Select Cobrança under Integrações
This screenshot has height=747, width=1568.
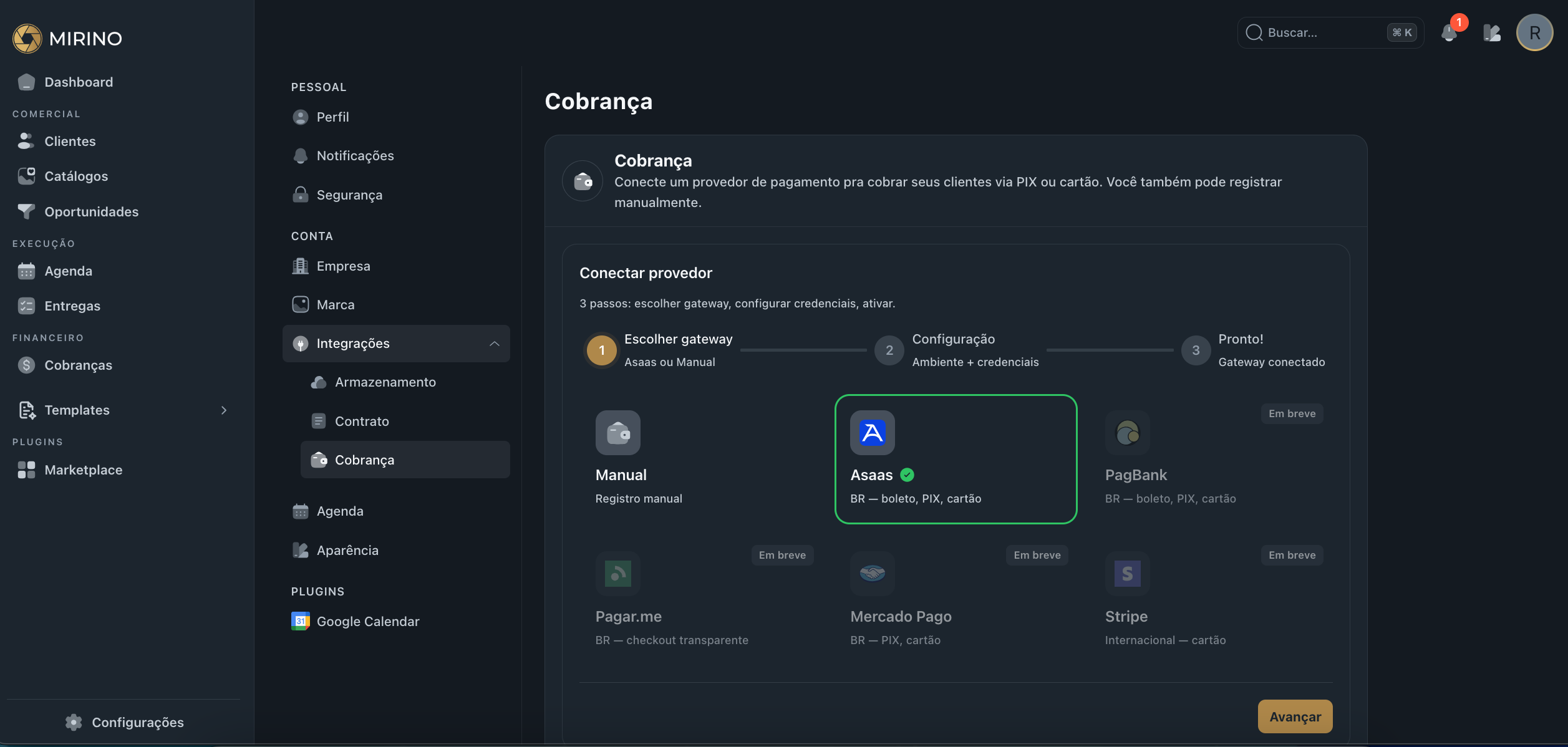[x=405, y=460]
